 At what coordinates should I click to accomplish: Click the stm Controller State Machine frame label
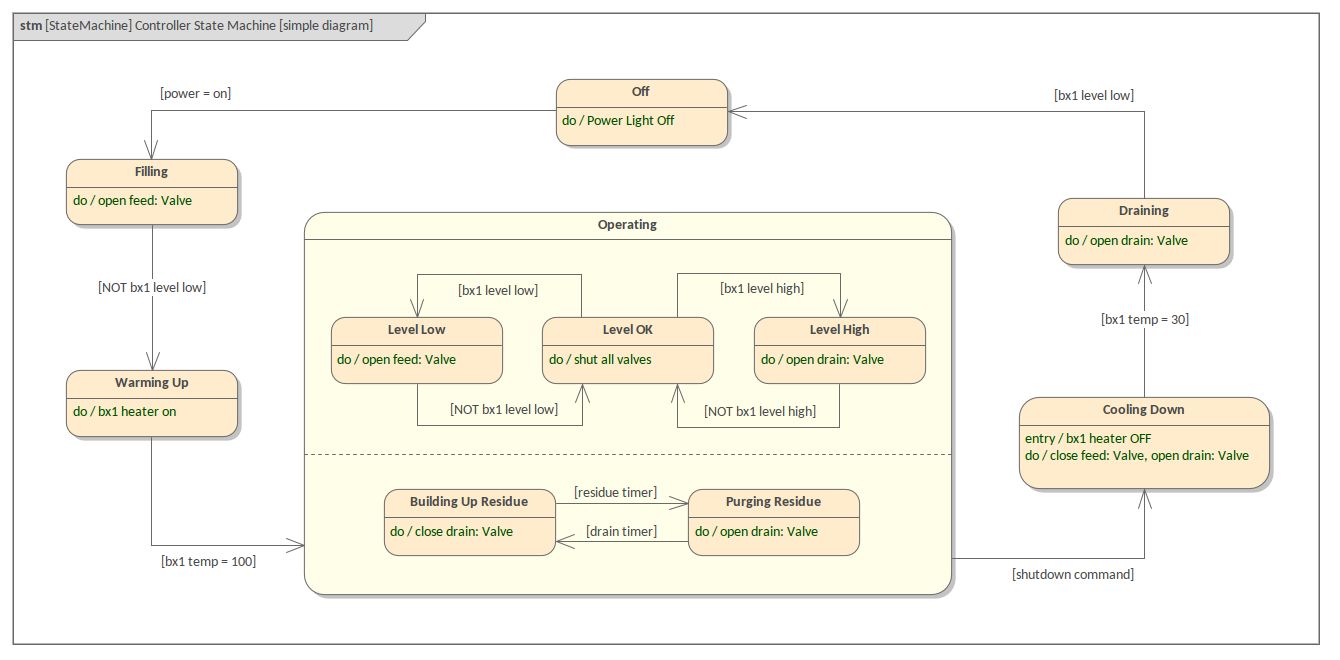[197, 26]
